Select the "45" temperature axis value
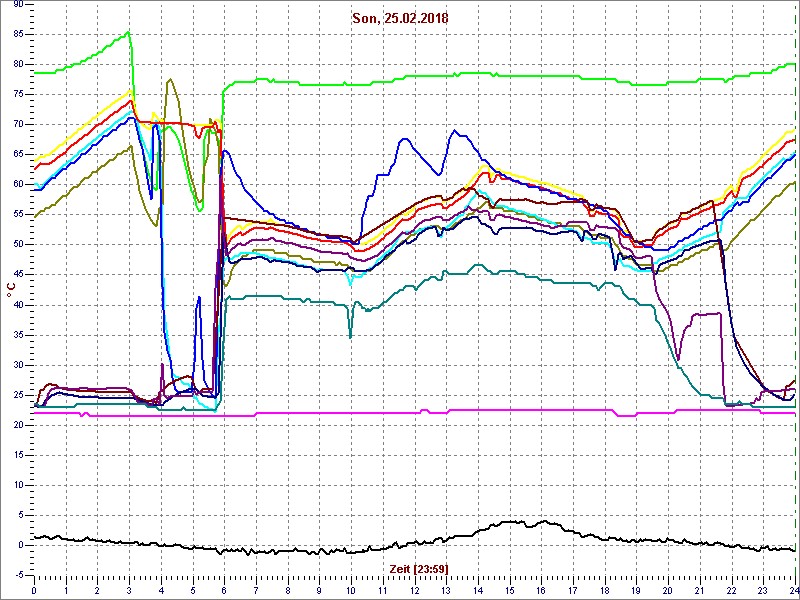Viewport: 800px width, 600px height. 17,275
